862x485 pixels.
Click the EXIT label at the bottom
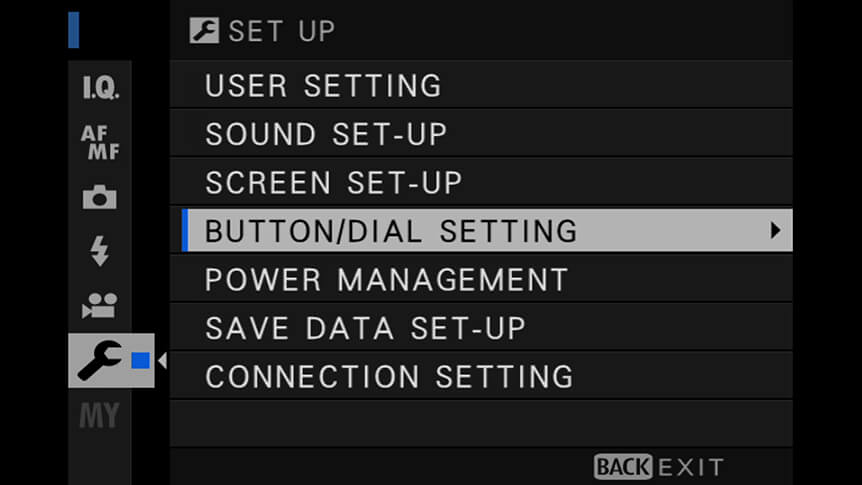690,466
